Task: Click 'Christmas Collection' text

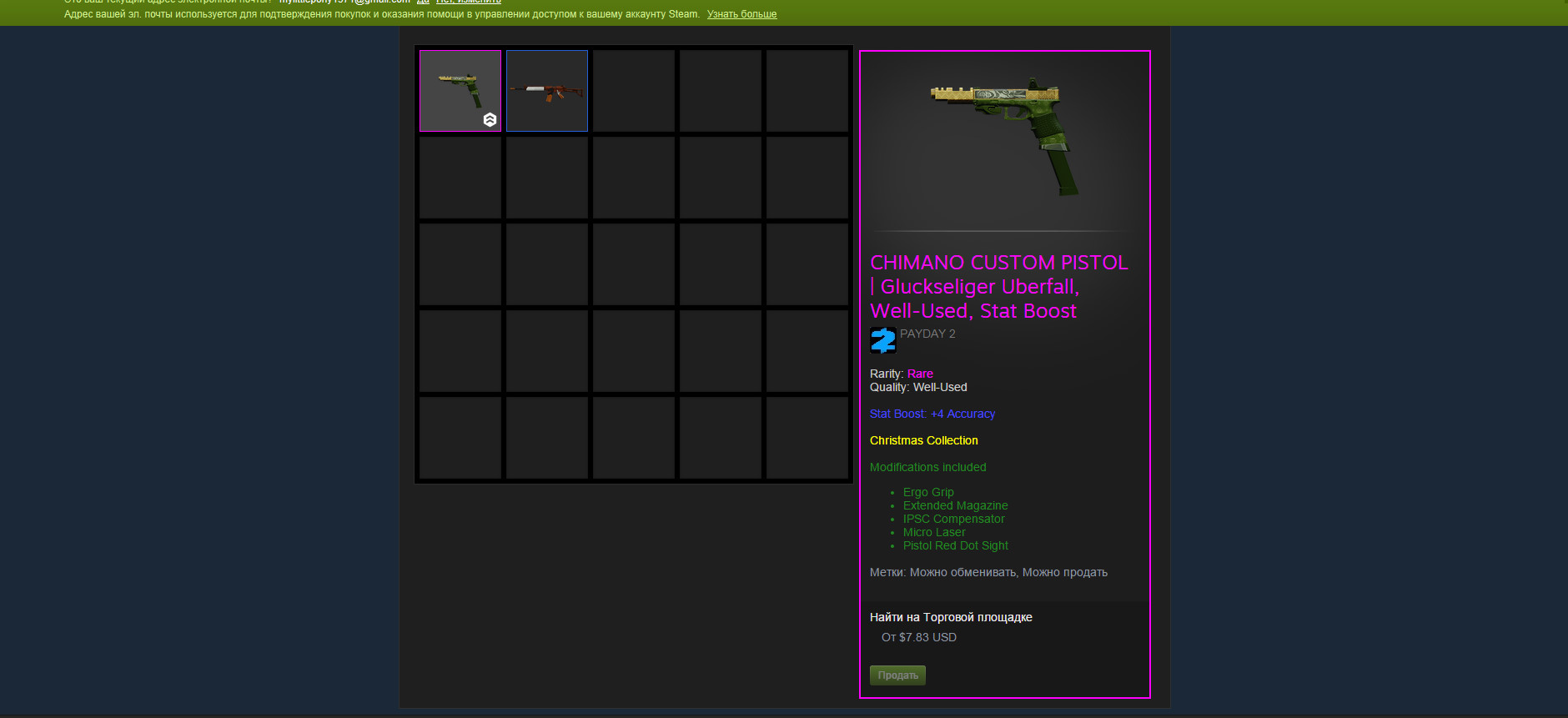Action: point(924,440)
